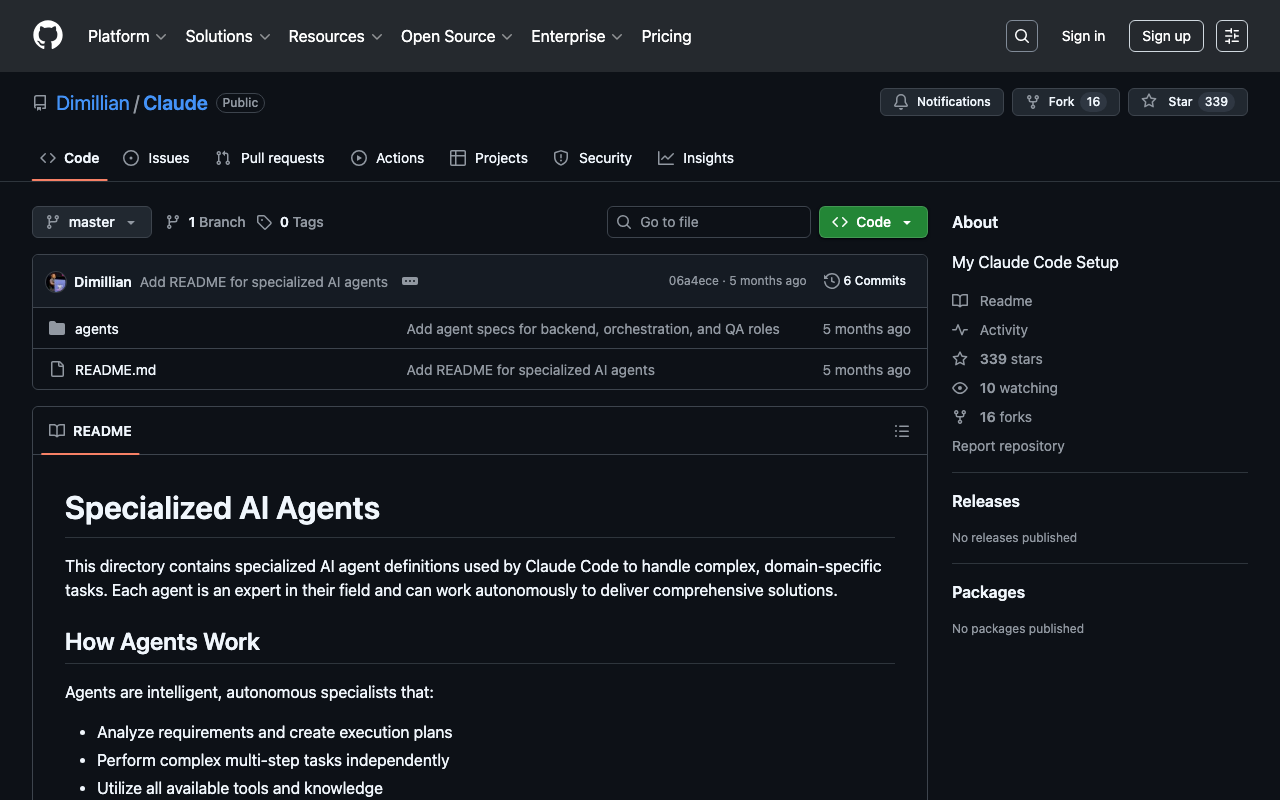The width and height of the screenshot is (1280, 800).
Task: Open the agents folder
Action: coord(97,329)
